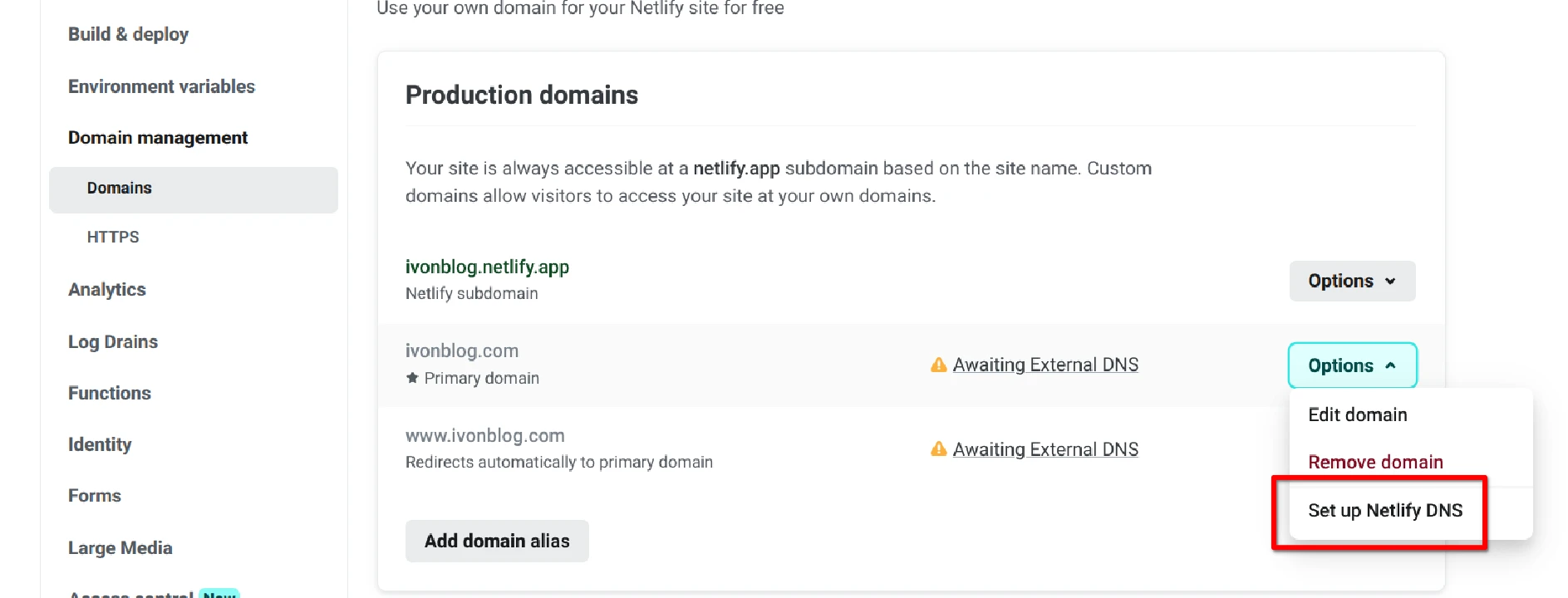Click warning icon beside ivonblog.com status
1568x598 pixels.
click(938, 365)
